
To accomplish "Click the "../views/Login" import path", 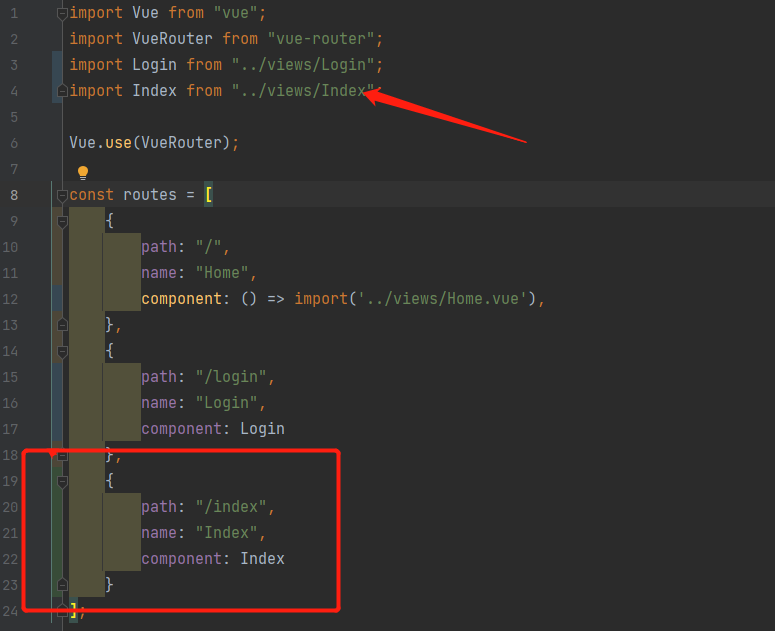I will 303,65.
